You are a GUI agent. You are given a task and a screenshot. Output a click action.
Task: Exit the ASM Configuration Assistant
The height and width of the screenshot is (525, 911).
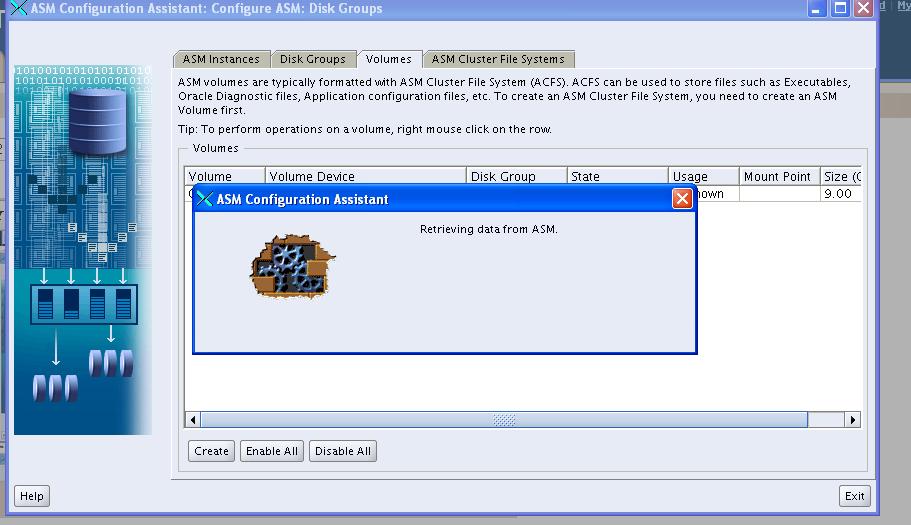[x=854, y=496]
